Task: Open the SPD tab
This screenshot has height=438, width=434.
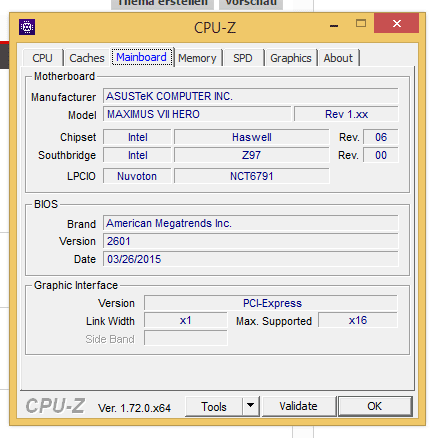Action: 243,58
